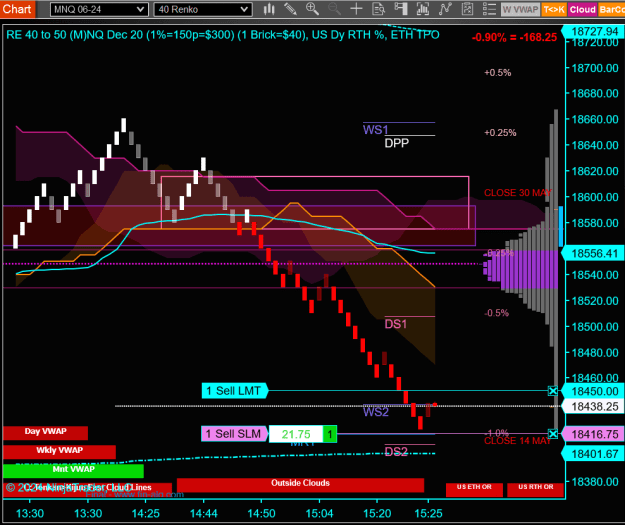The width and height of the screenshot is (625, 525).
Task: Click the +0.25% level label
Action: [x=500, y=133]
